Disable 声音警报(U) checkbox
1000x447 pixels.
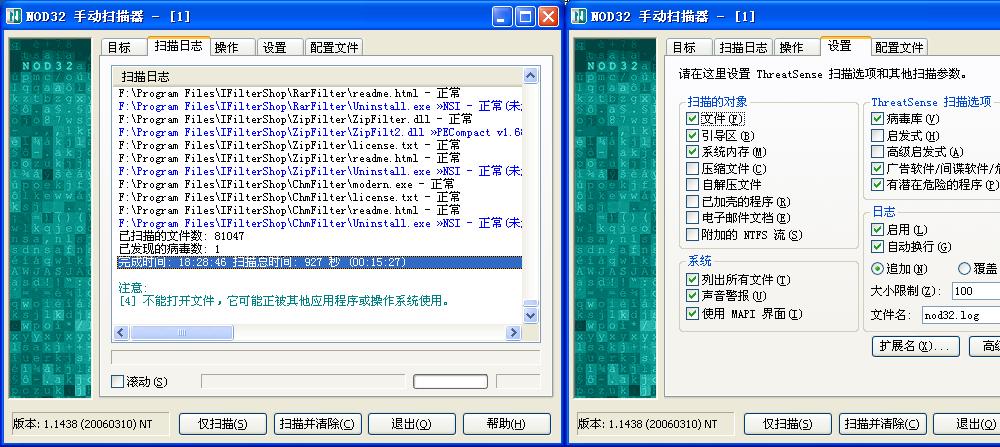[692, 296]
